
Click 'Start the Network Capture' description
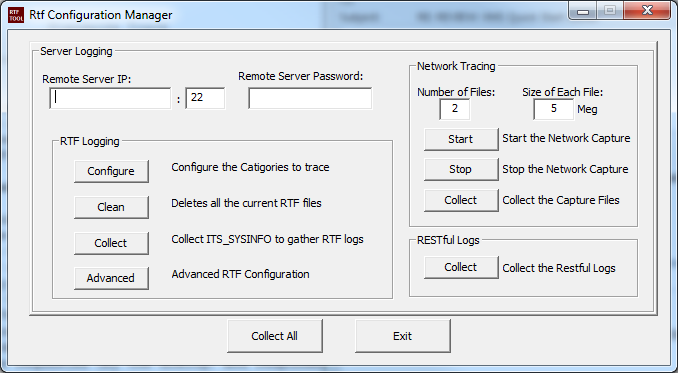tap(566, 138)
